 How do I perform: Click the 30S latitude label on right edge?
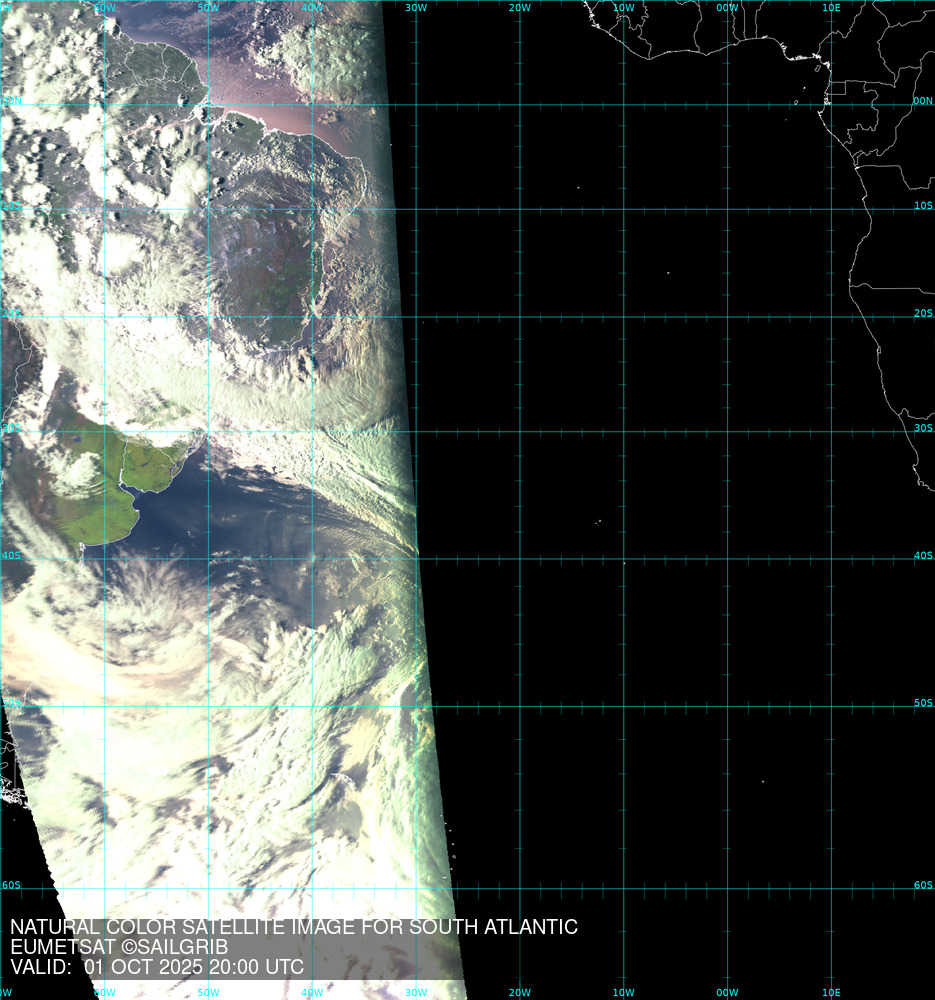922,428
